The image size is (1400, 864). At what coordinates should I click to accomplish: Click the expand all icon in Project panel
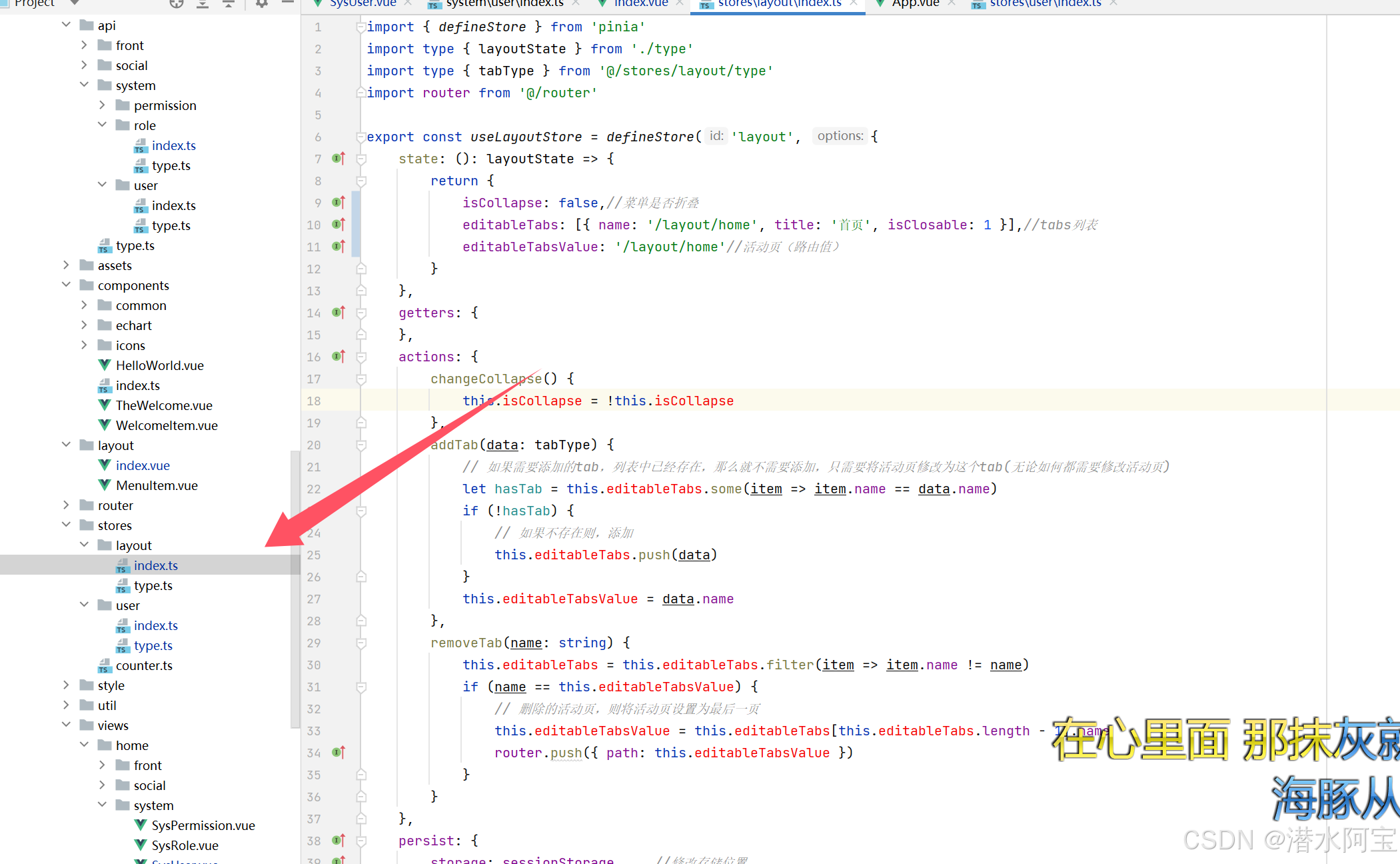coord(203,3)
